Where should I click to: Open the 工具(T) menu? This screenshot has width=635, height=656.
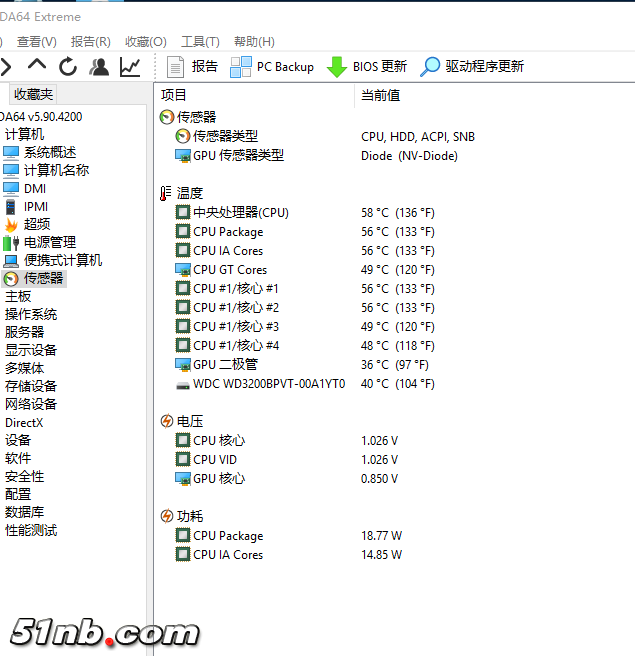tap(200, 41)
